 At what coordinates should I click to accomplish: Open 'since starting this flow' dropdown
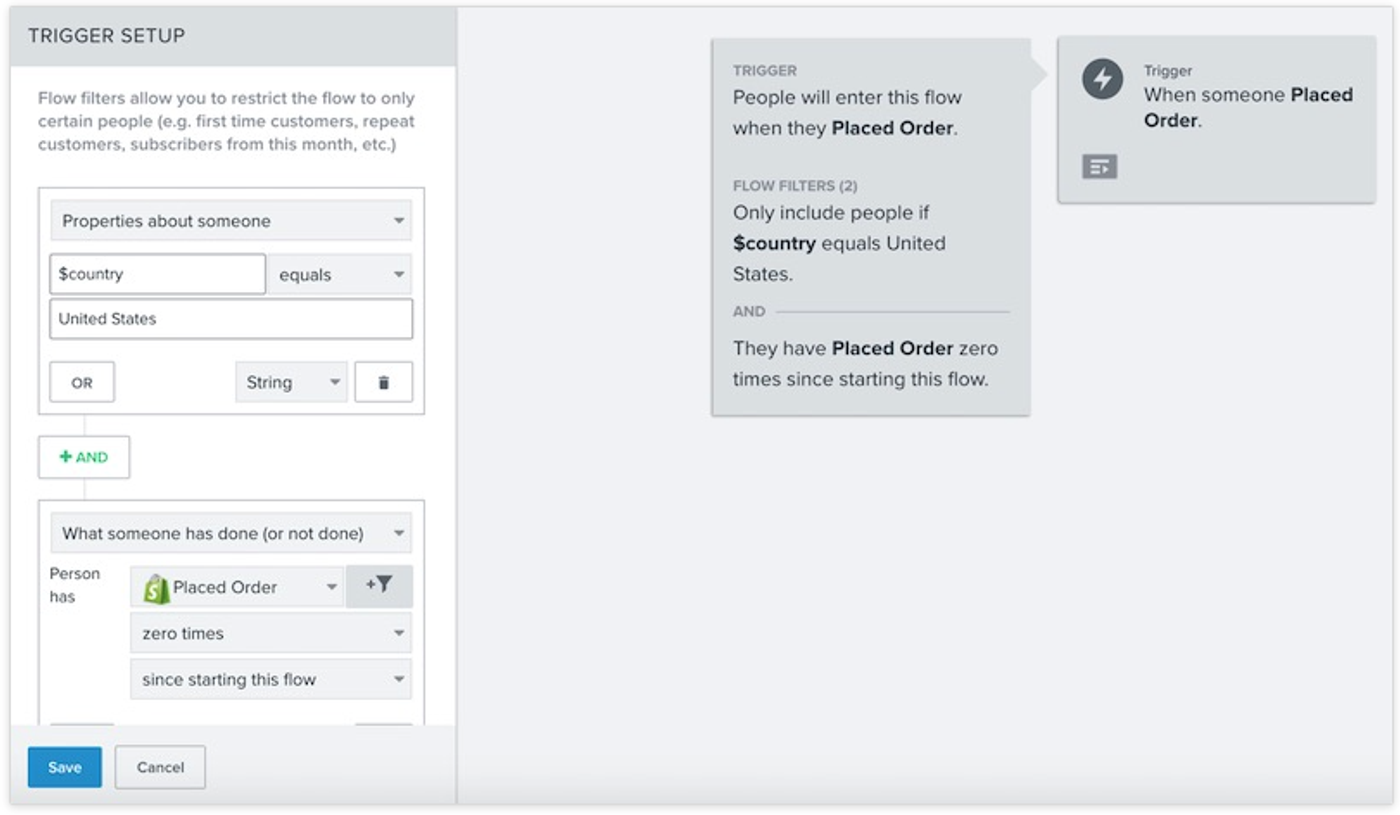point(271,679)
